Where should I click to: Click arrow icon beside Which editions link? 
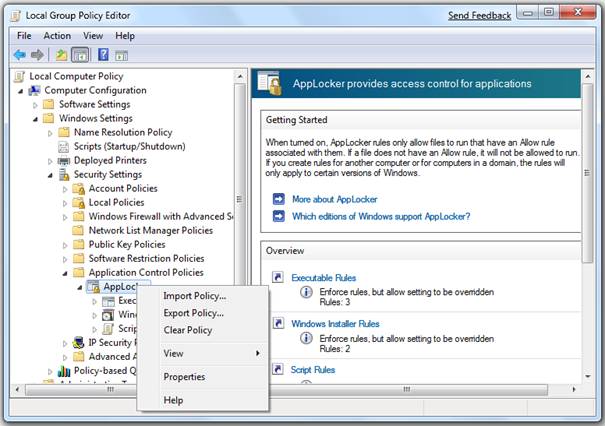pyautogui.click(x=279, y=216)
